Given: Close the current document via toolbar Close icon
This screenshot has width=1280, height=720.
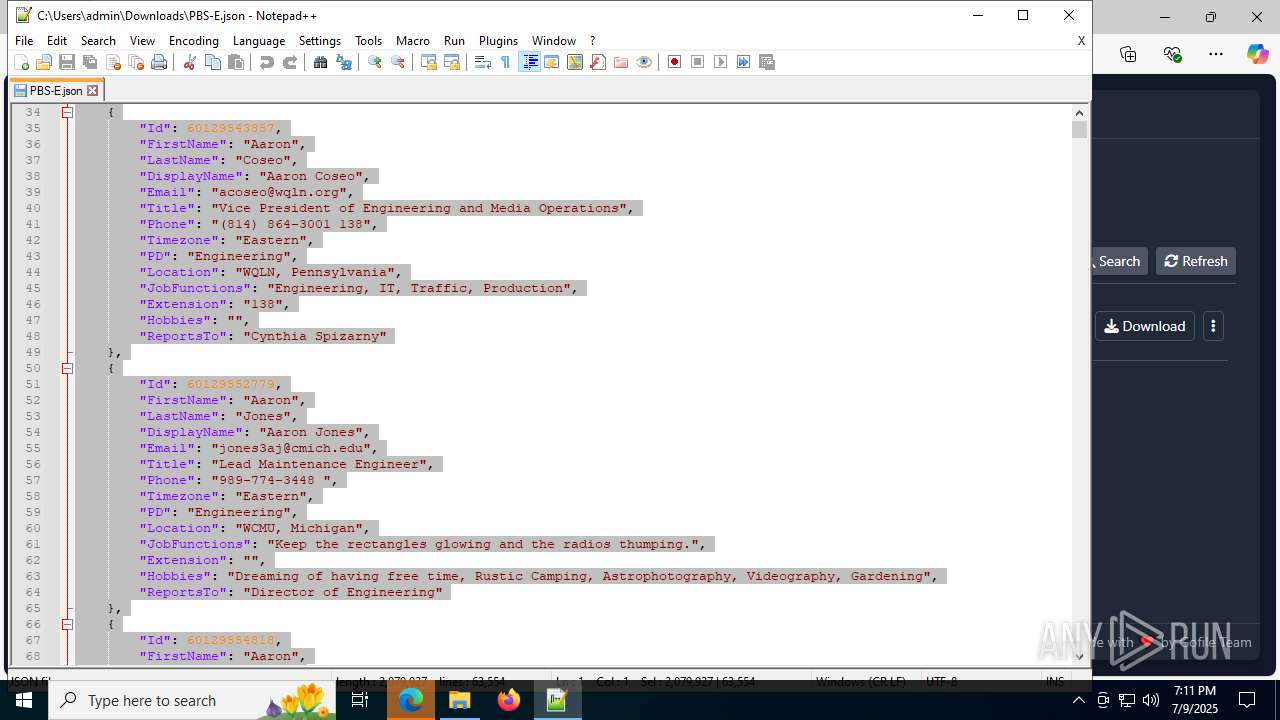Looking at the screenshot, I should (x=113, y=62).
